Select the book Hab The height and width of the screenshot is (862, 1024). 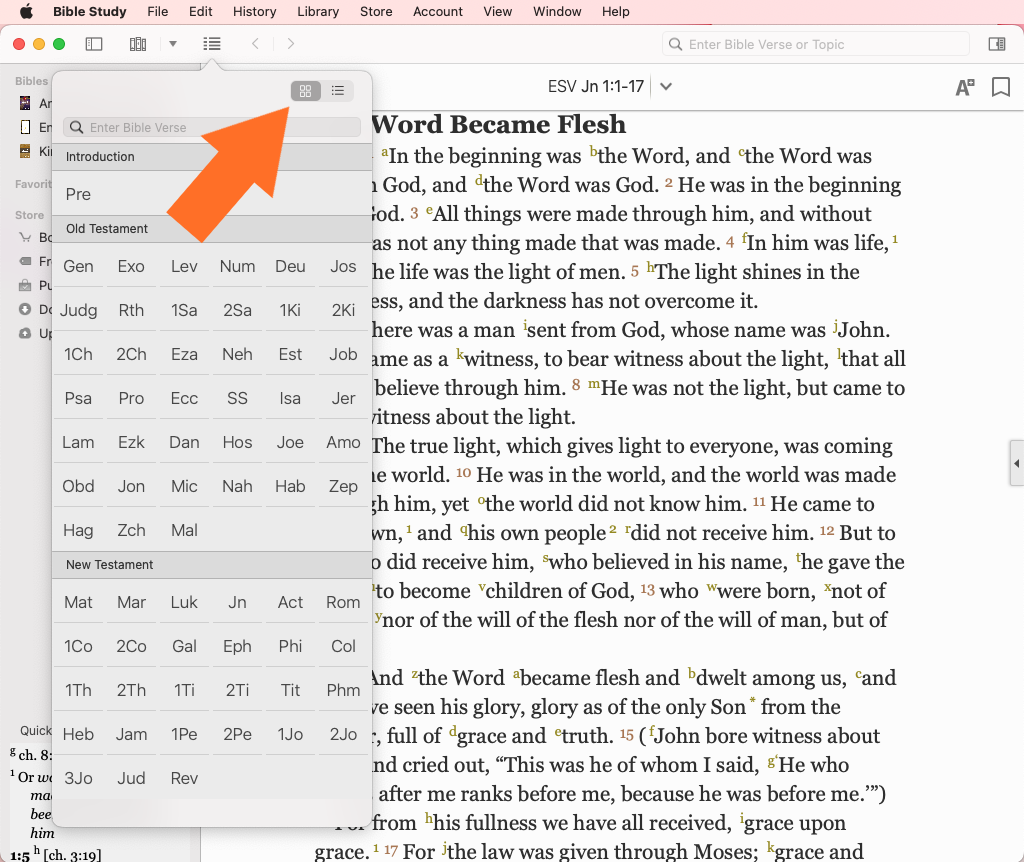(x=290, y=487)
